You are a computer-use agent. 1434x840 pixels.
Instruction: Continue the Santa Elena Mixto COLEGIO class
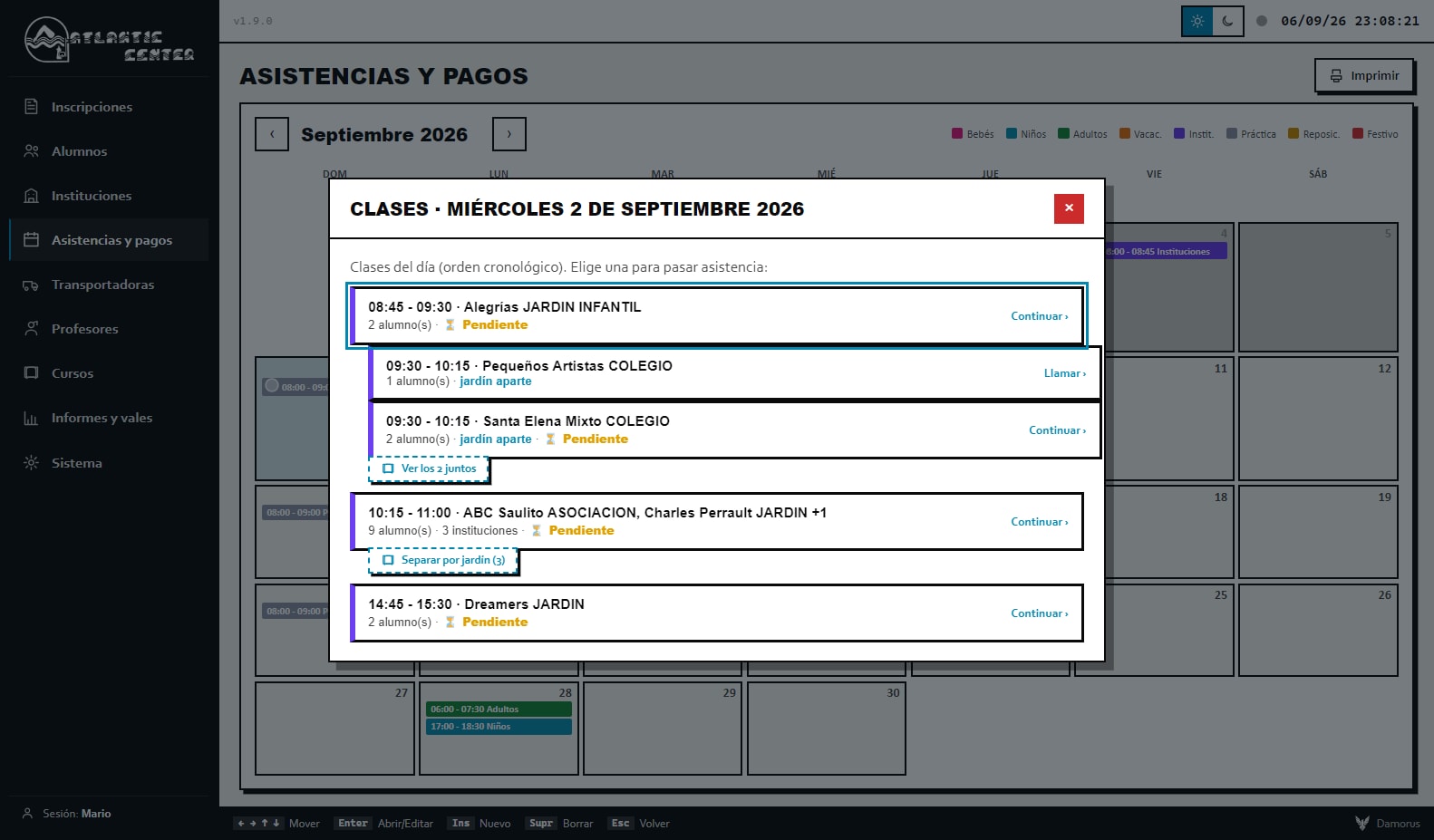pos(1057,430)
